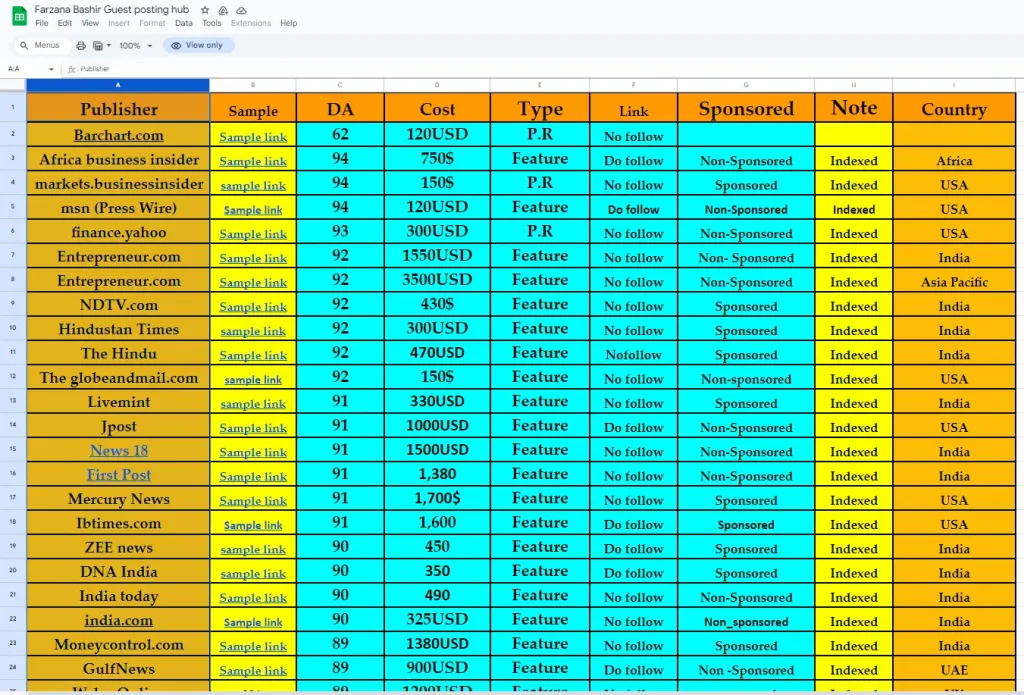Screen dimensions: 1024x695
Task: Select the finance.yahoo cell
Action: (118, 232)
